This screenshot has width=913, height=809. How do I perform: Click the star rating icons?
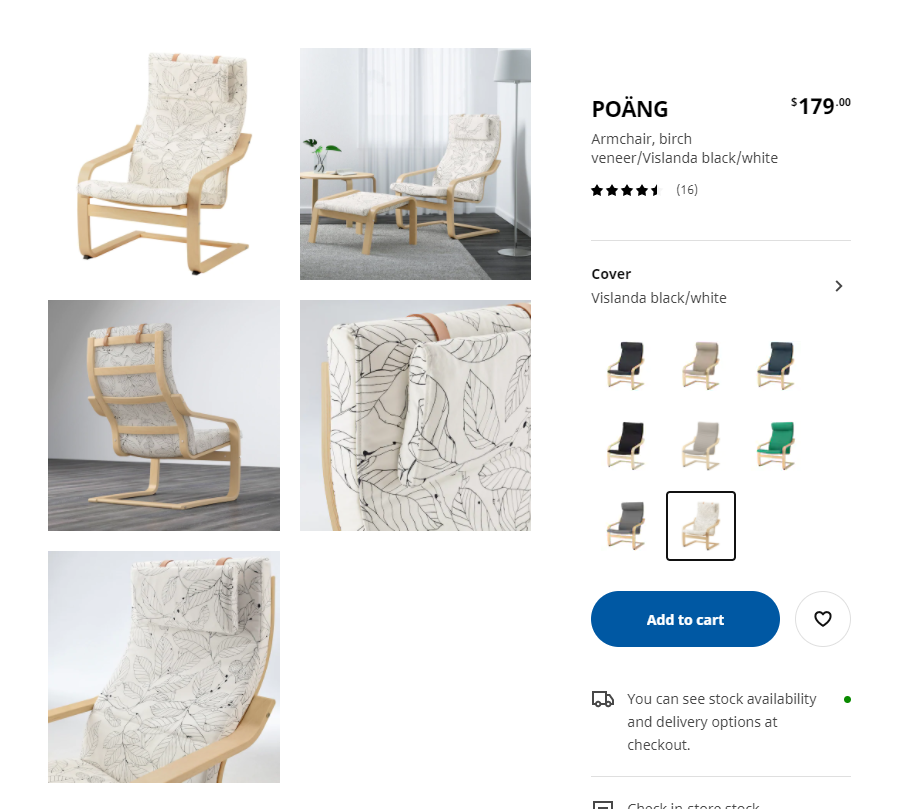tap(626, 190)
